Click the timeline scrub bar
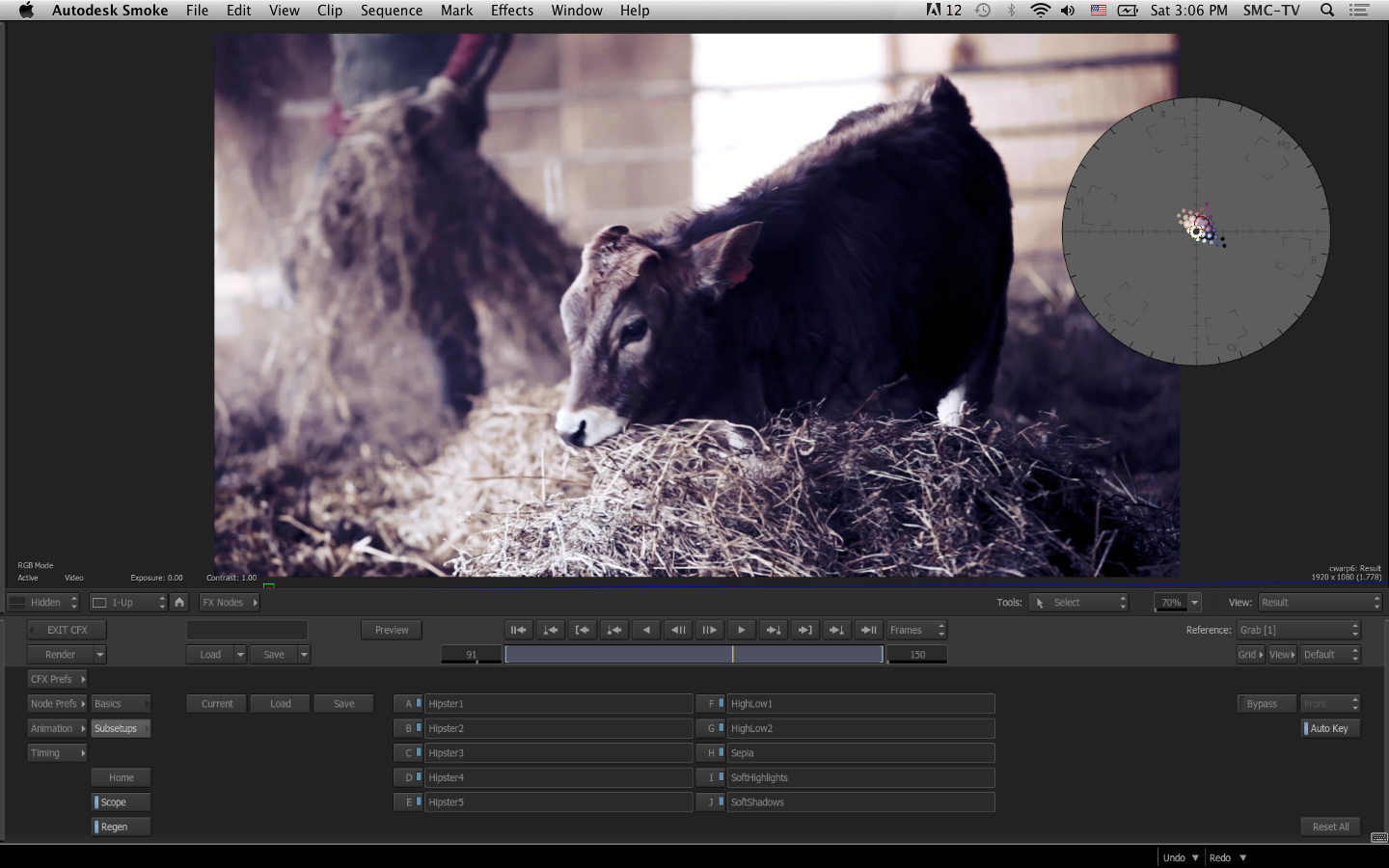The image size is (1389, 868). tap(694, 654)
